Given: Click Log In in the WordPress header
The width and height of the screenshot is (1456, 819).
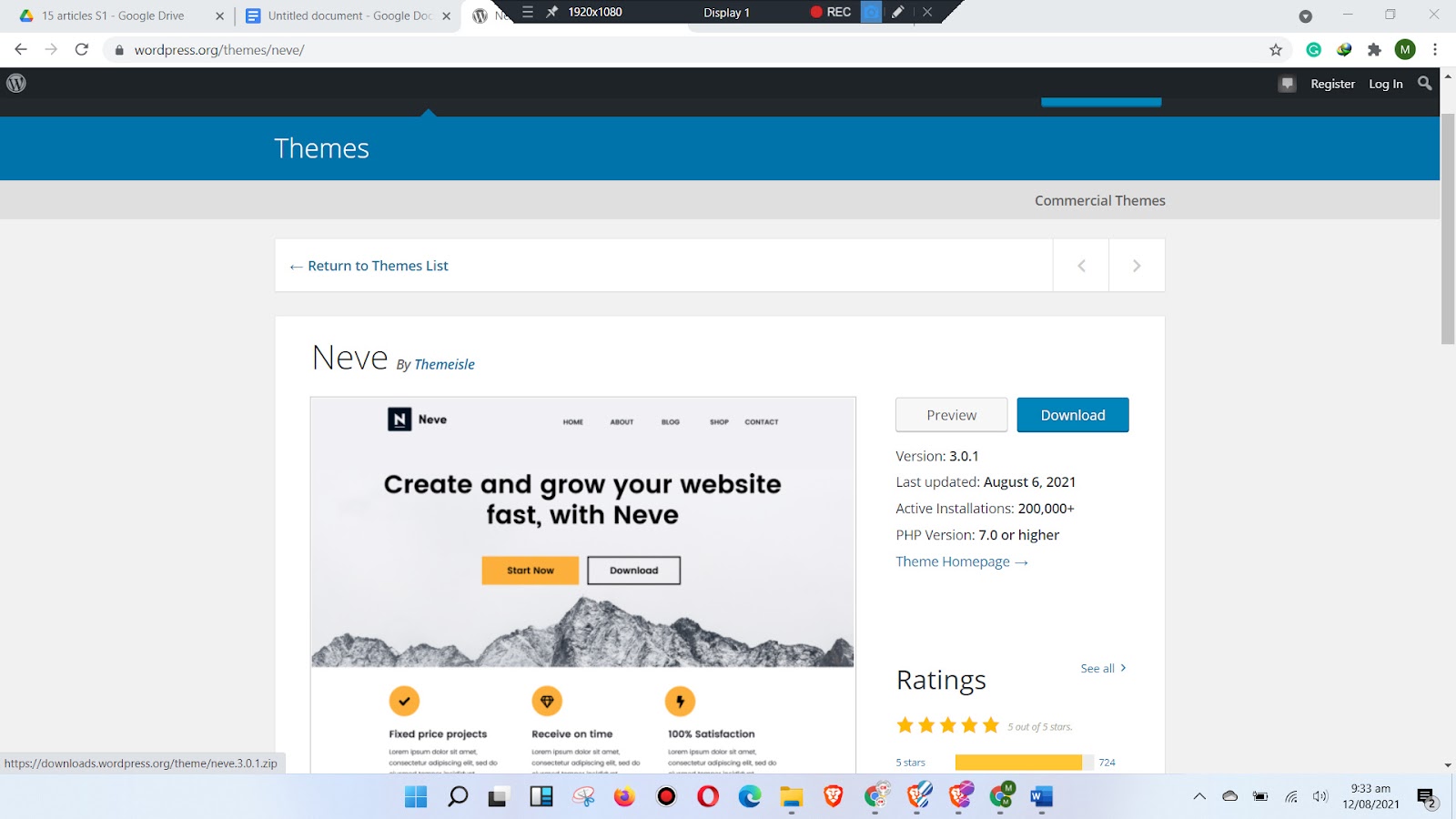Looking at the screenshot, I should coord(1386,84).
